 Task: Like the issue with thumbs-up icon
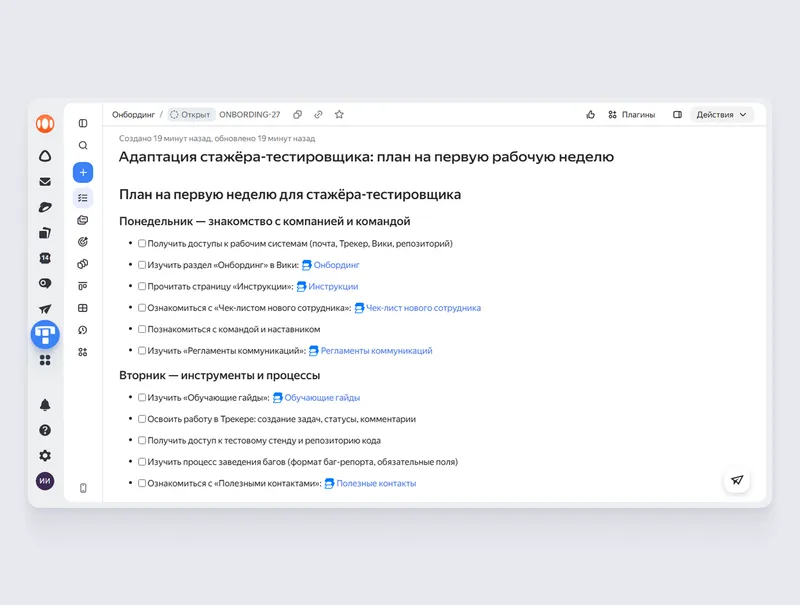590,115
